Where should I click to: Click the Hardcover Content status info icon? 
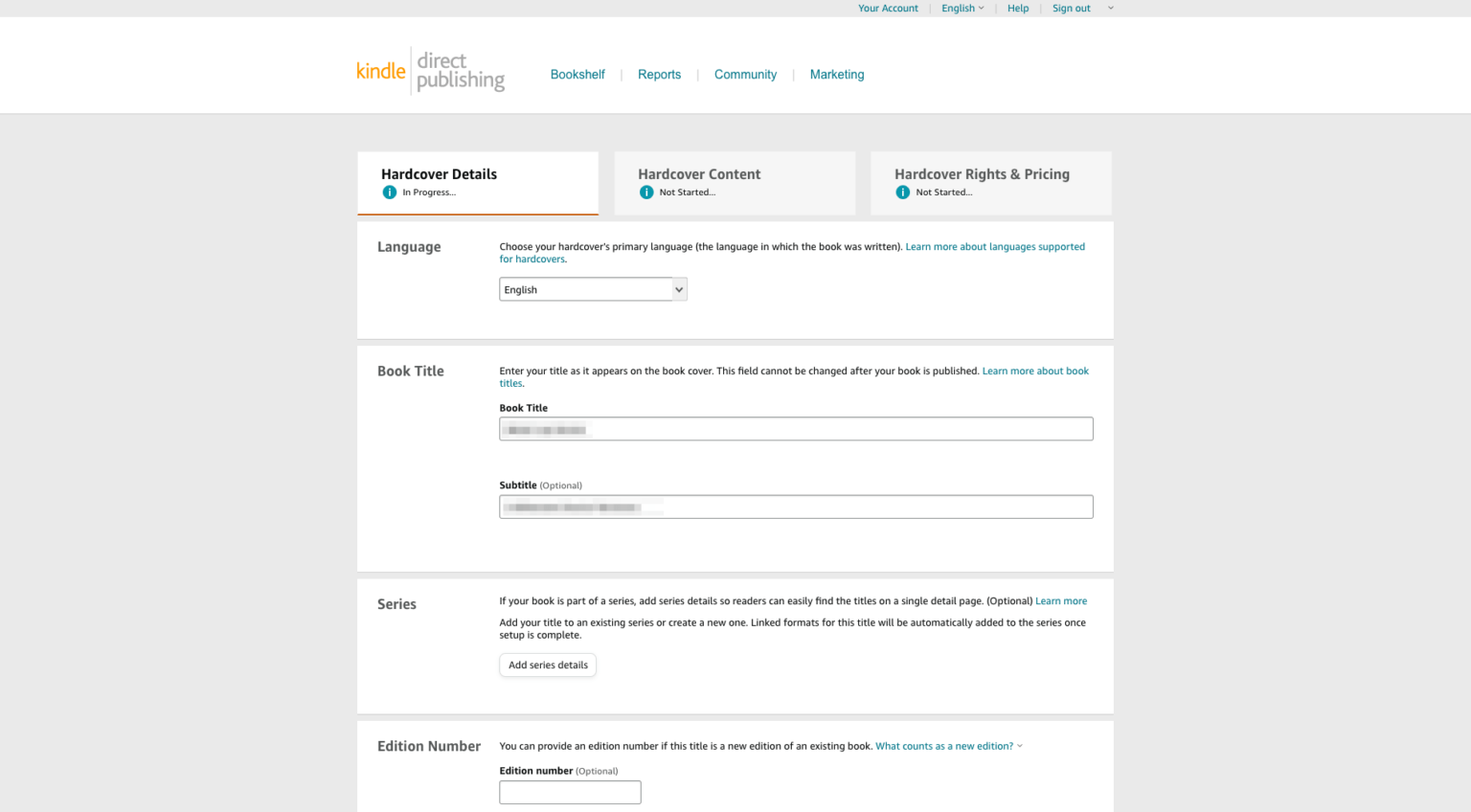coord(646,192)
